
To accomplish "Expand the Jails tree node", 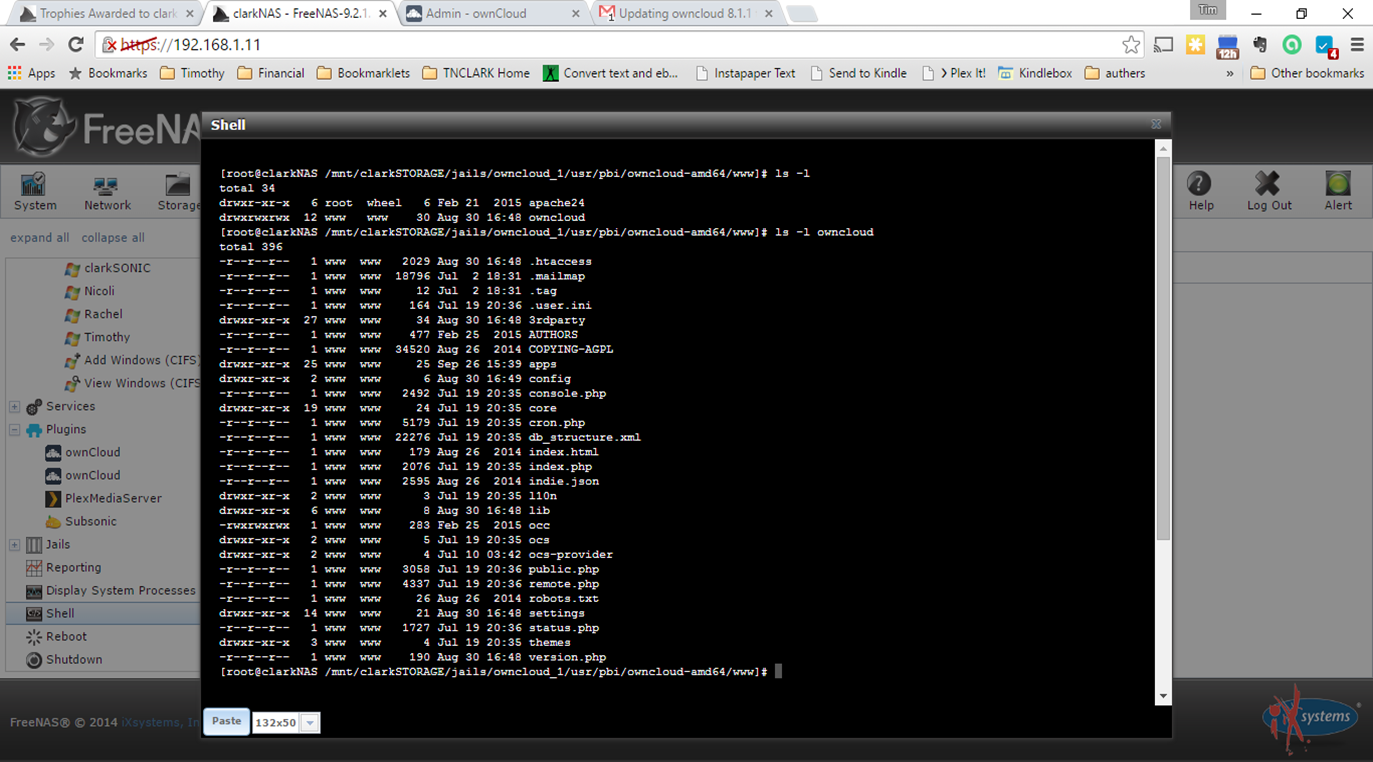I will pyautogui.click(x=14, y=545).
